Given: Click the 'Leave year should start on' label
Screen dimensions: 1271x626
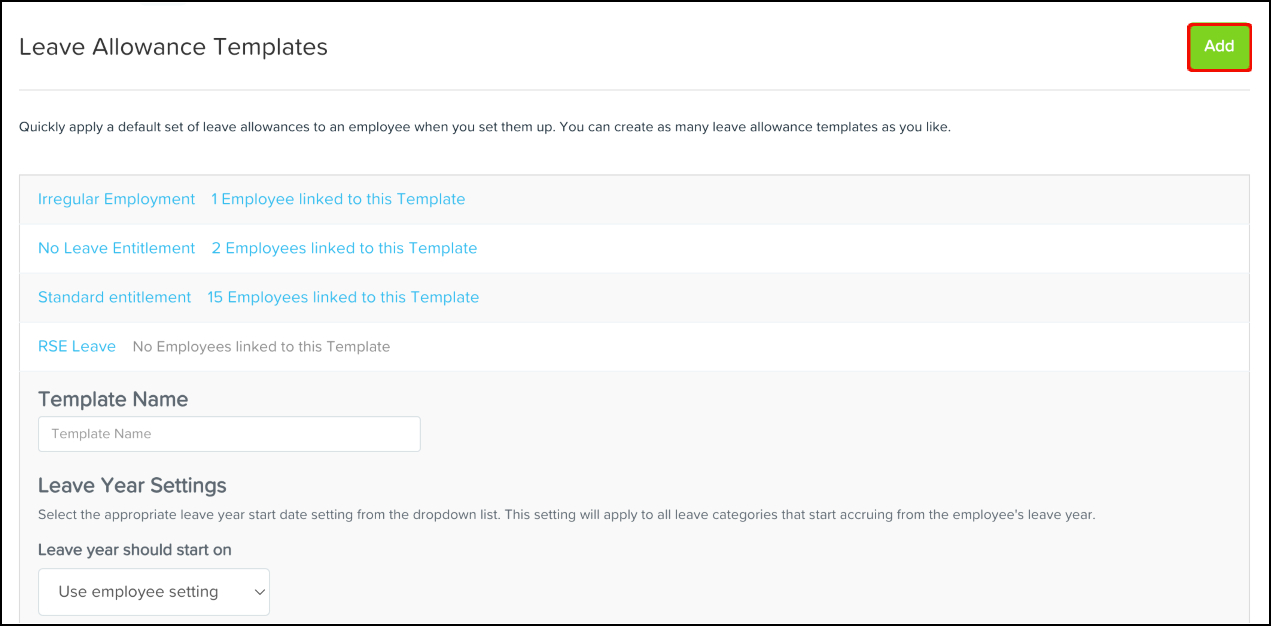Looking at the screenshot, I should pyautogui.click(x=135, y=549).
